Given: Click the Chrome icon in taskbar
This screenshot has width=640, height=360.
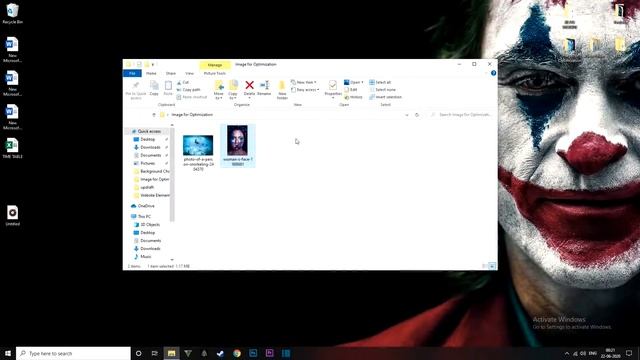Looking at the screenshot, I should 237,353.
